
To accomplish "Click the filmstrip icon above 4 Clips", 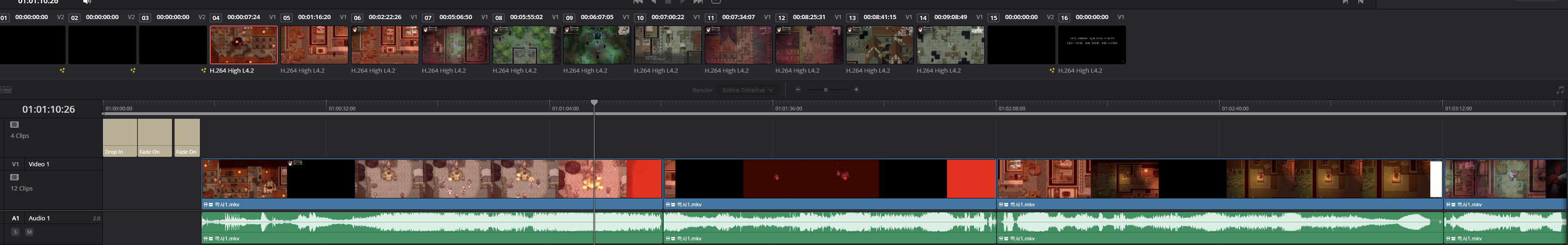I will click(x=14, y=125).
